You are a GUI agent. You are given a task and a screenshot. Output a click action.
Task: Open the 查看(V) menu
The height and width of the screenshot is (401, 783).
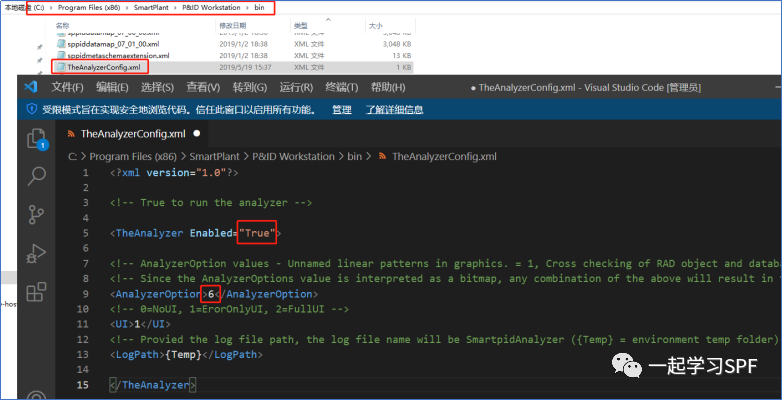pos(203,87)
